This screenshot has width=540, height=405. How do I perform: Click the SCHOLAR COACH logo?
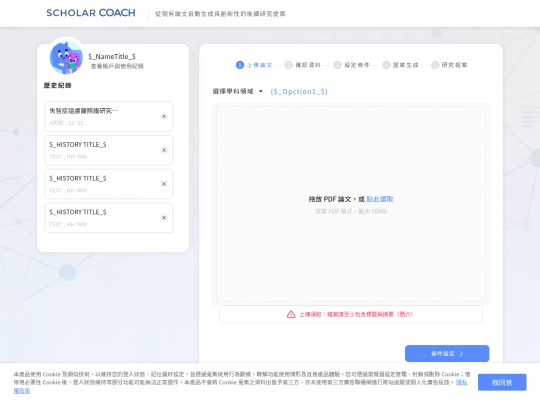click(91, 13)
